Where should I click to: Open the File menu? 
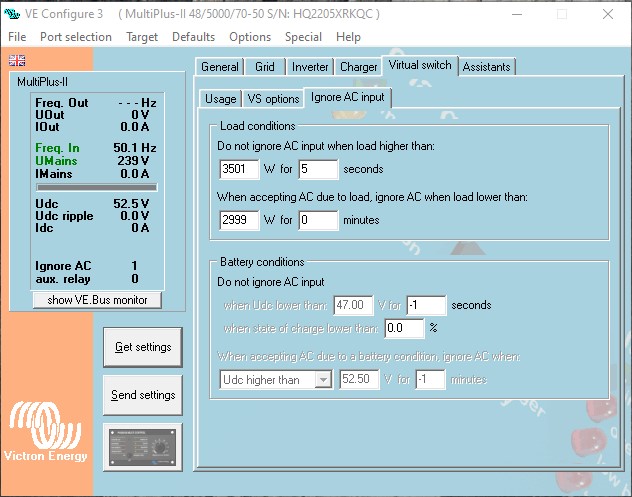(17, 37)
